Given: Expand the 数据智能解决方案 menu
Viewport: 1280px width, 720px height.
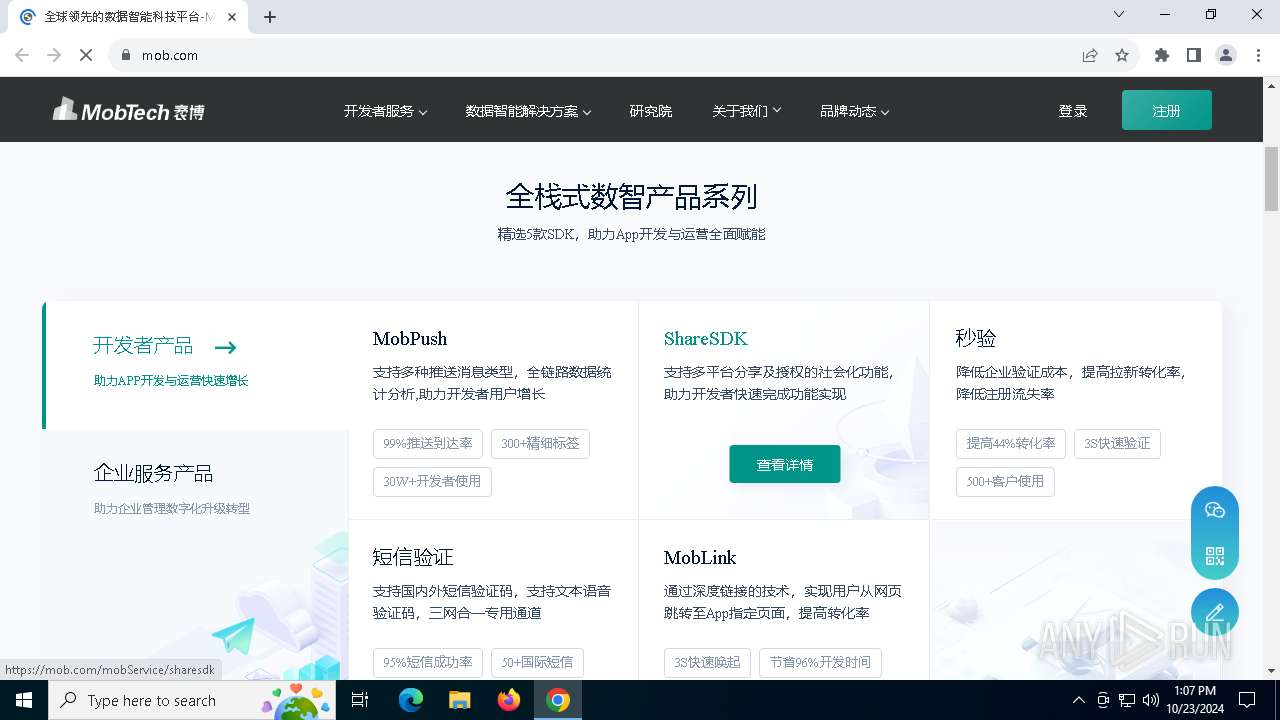Looking at the screenshot, I should [x=528, y=111].
